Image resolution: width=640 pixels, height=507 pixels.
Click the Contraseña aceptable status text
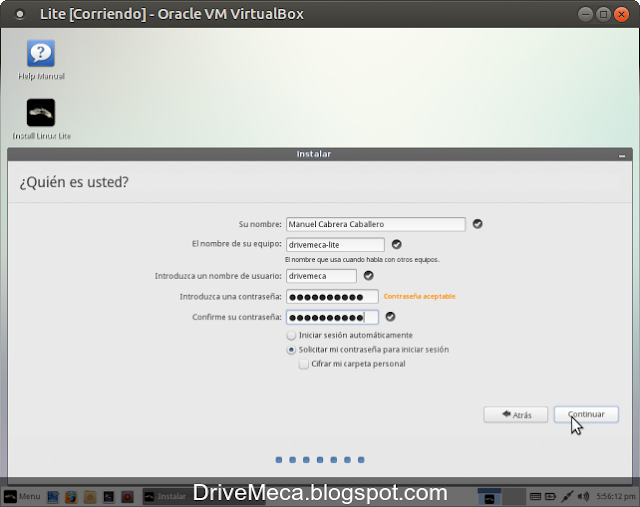point(419,296)
